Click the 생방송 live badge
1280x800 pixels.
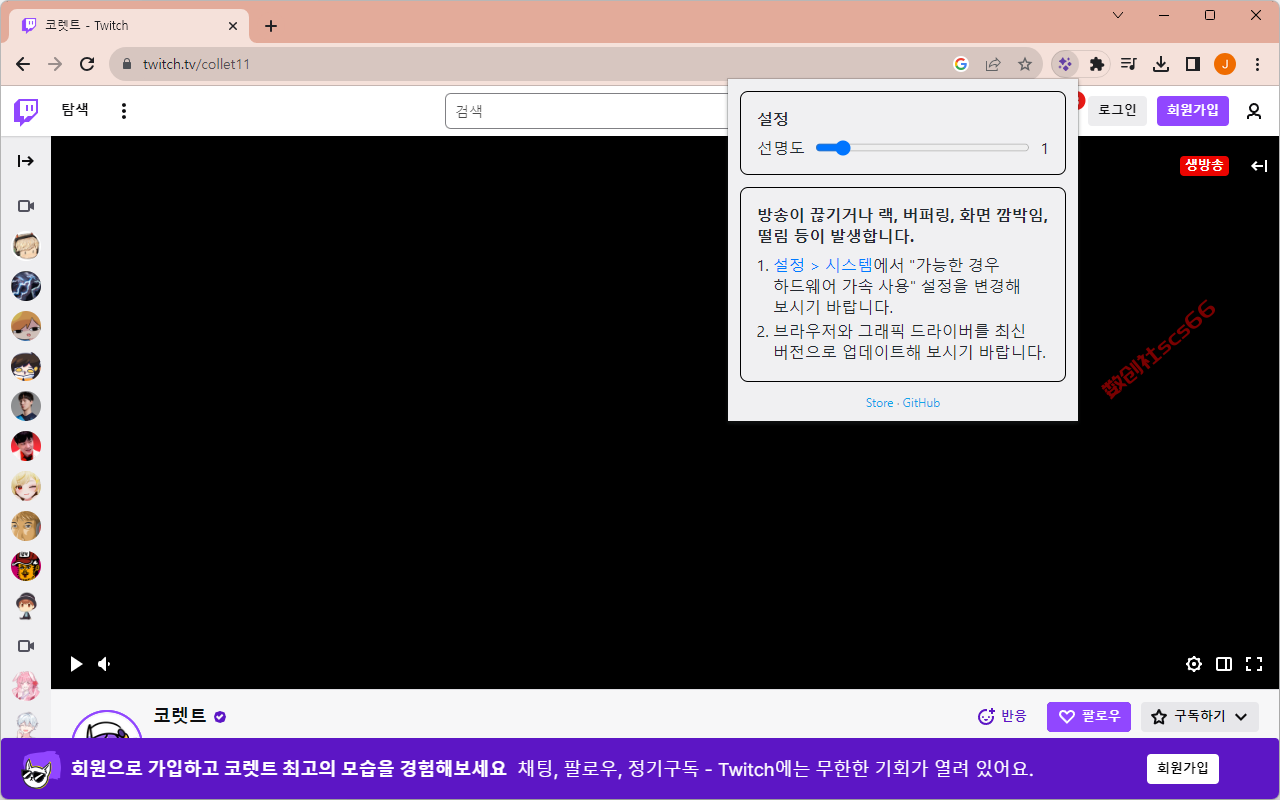(x=1204, y=166)
